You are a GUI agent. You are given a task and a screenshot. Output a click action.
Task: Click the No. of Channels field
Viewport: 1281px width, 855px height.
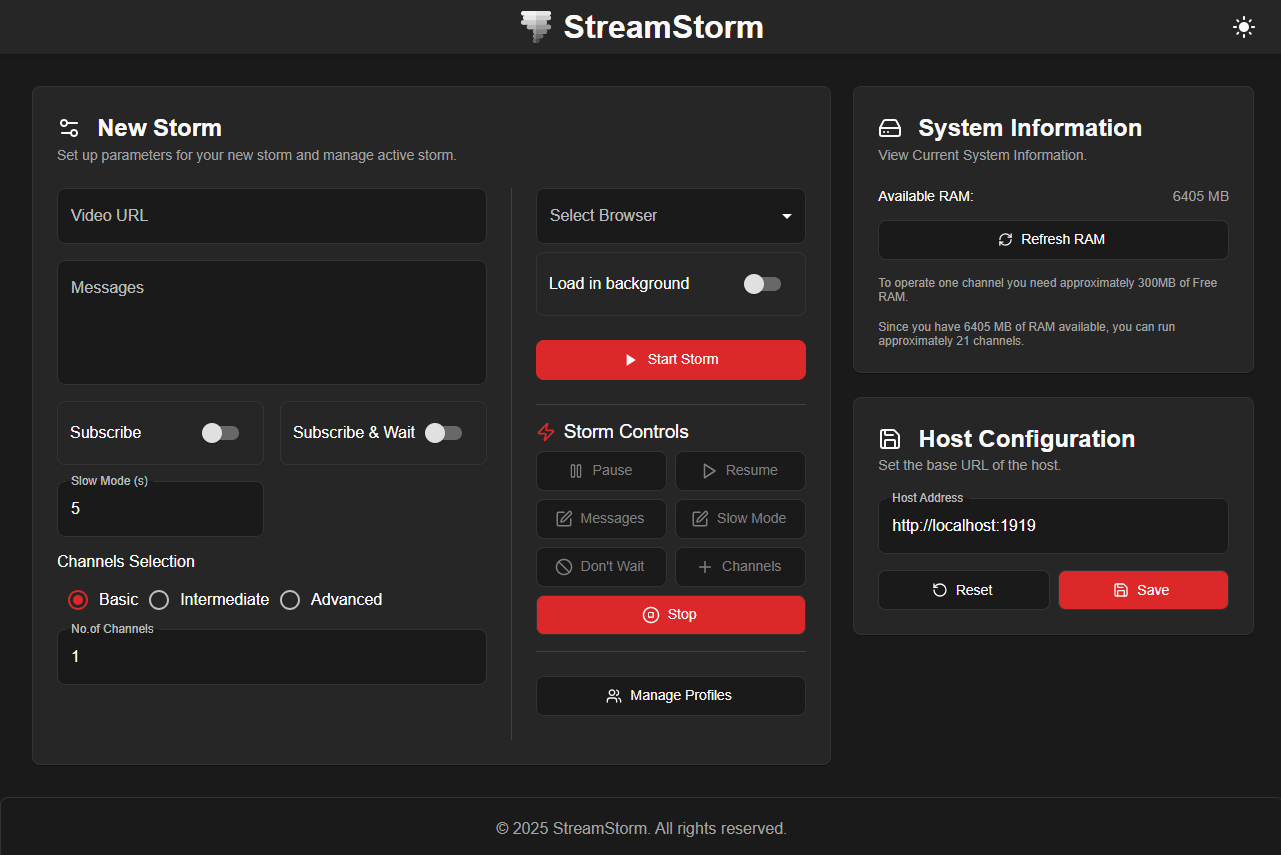pyautogui.click(x=272, y=657)
